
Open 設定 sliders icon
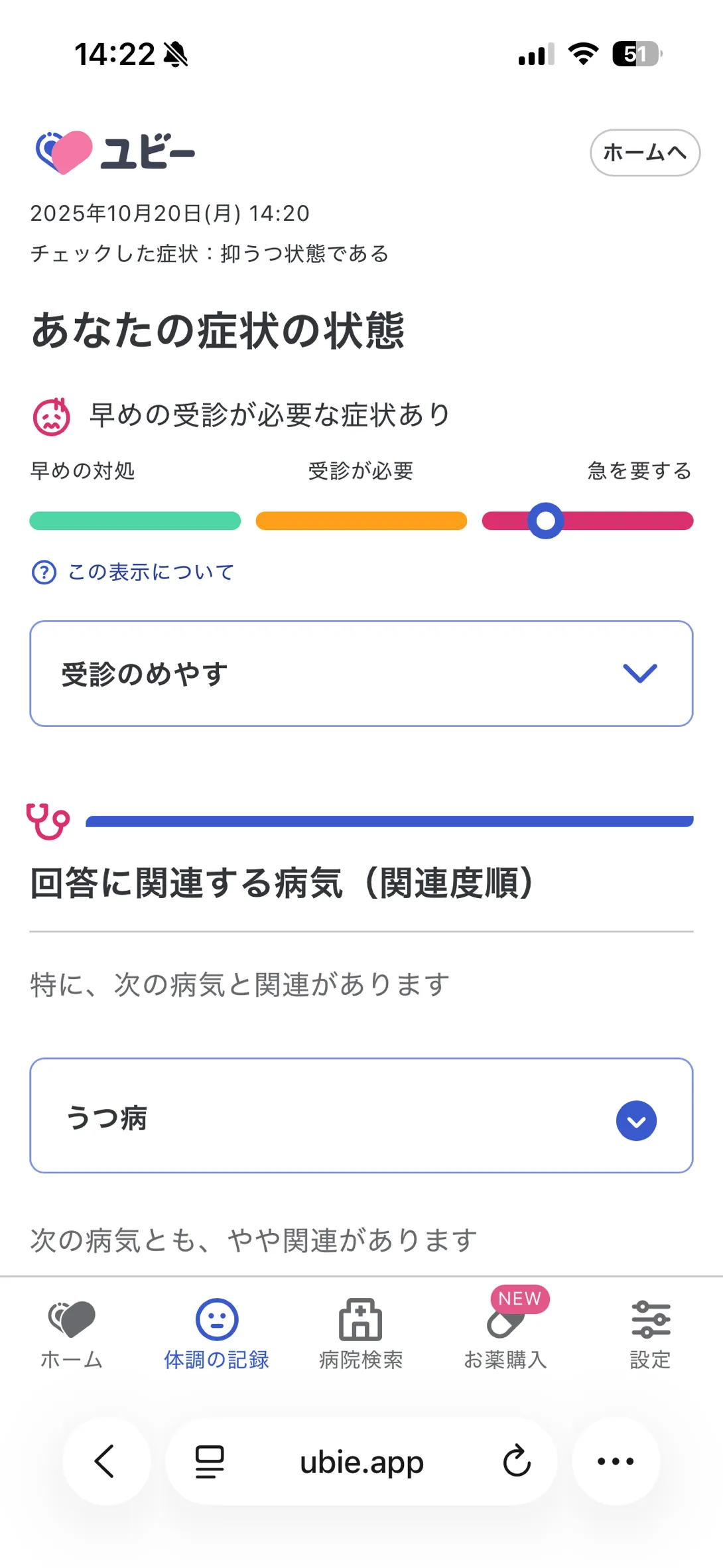[x=651, y=1319]
